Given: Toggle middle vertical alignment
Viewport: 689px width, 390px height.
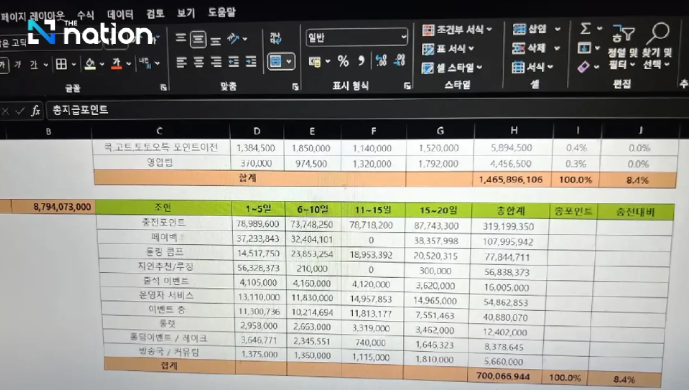Looking at the screenshot, I should tap(198, 40).
